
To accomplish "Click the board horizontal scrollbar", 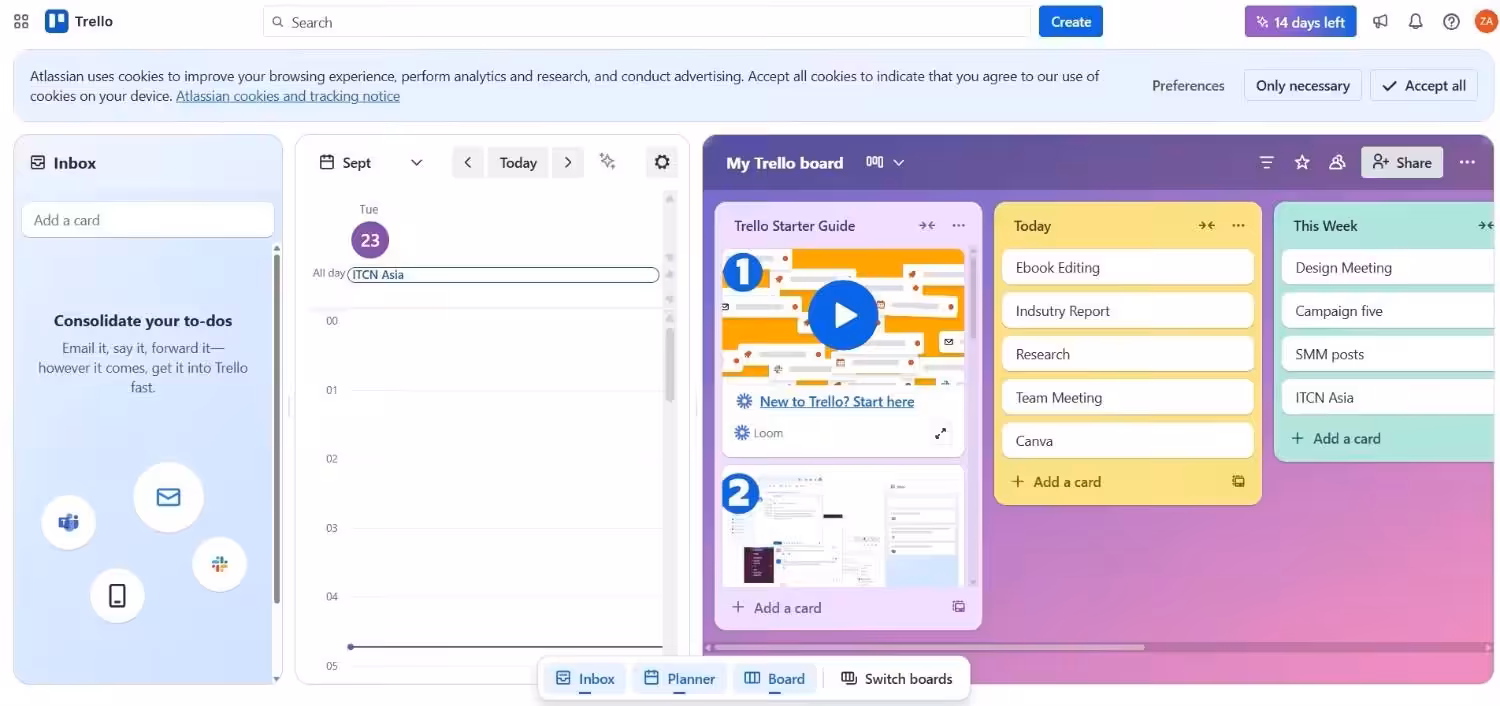I will tap(927, 647).
